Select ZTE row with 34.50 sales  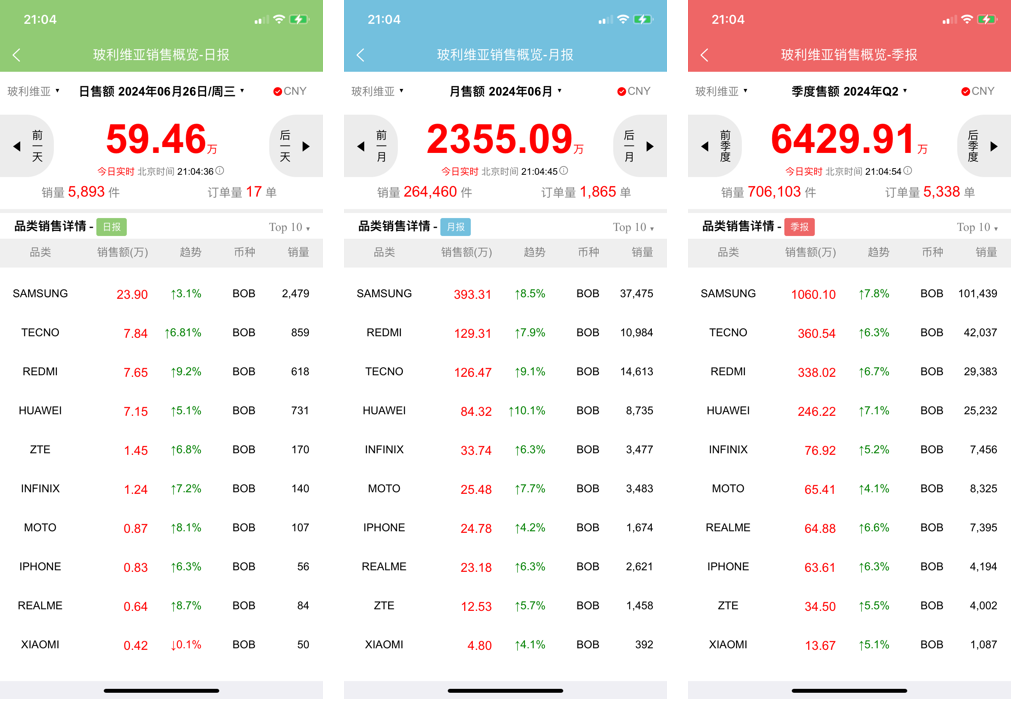coord(849,606)
